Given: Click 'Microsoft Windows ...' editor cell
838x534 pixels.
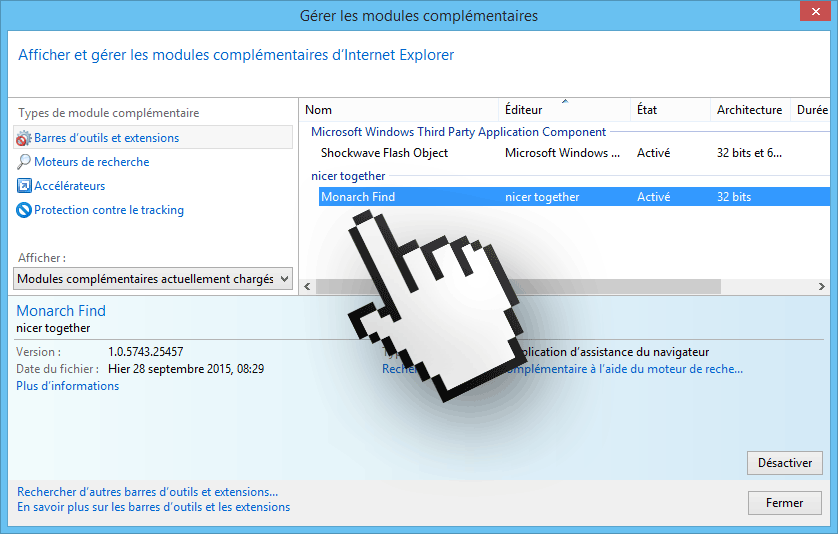Looking at the screenshot, I should pyautogui.click(x=562, y=153).
